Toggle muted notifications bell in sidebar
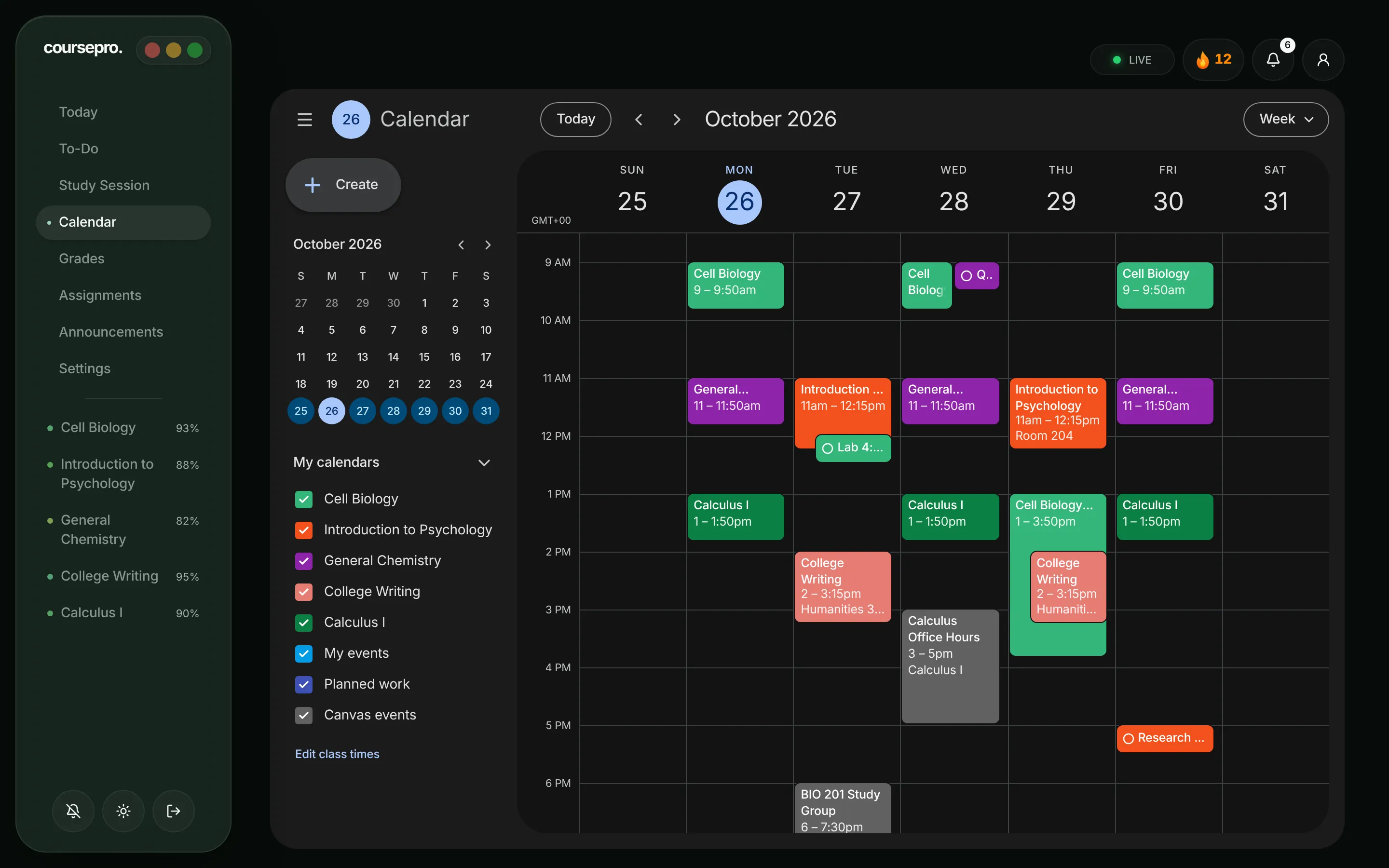Viewport: 1389px width, 868px height. click(x=73, y=811)
